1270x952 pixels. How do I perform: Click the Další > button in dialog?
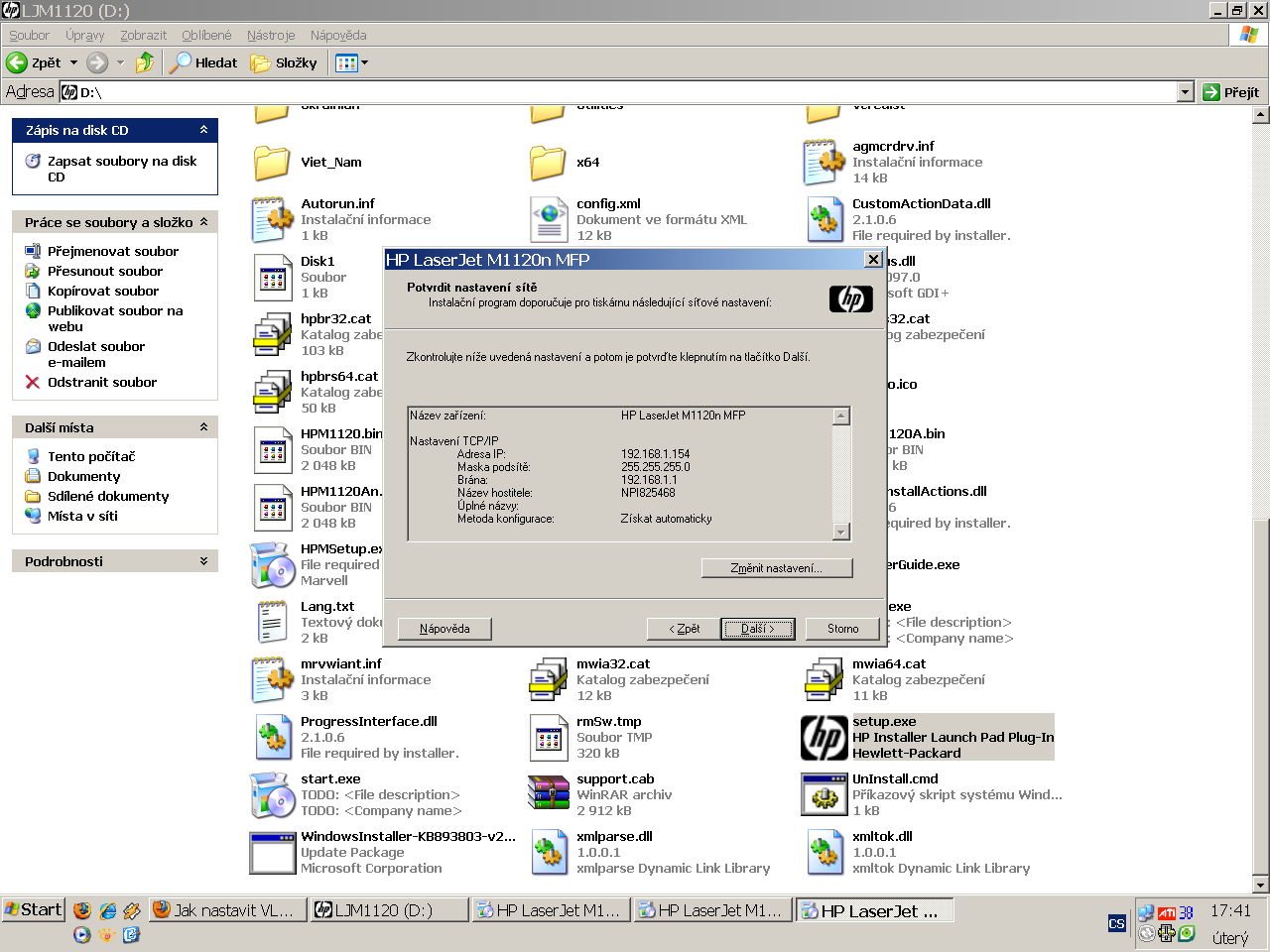pyautogui.click(x=757, y=629)
